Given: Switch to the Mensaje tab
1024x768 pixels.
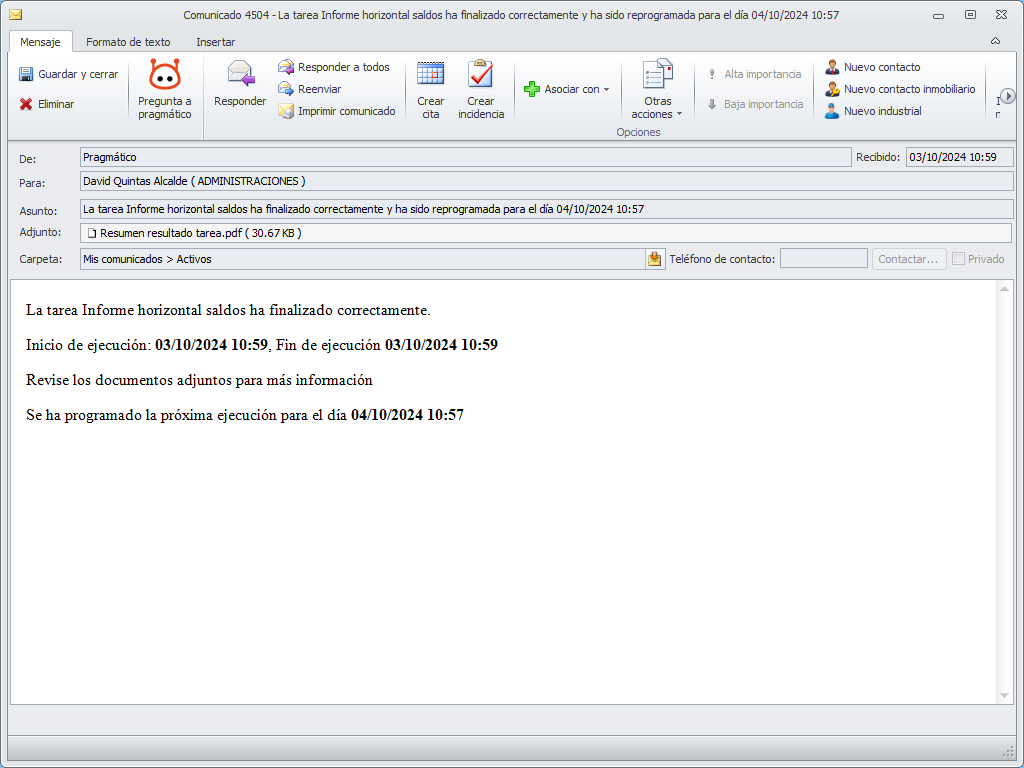Looking at the screenshot, I should 40,42.
